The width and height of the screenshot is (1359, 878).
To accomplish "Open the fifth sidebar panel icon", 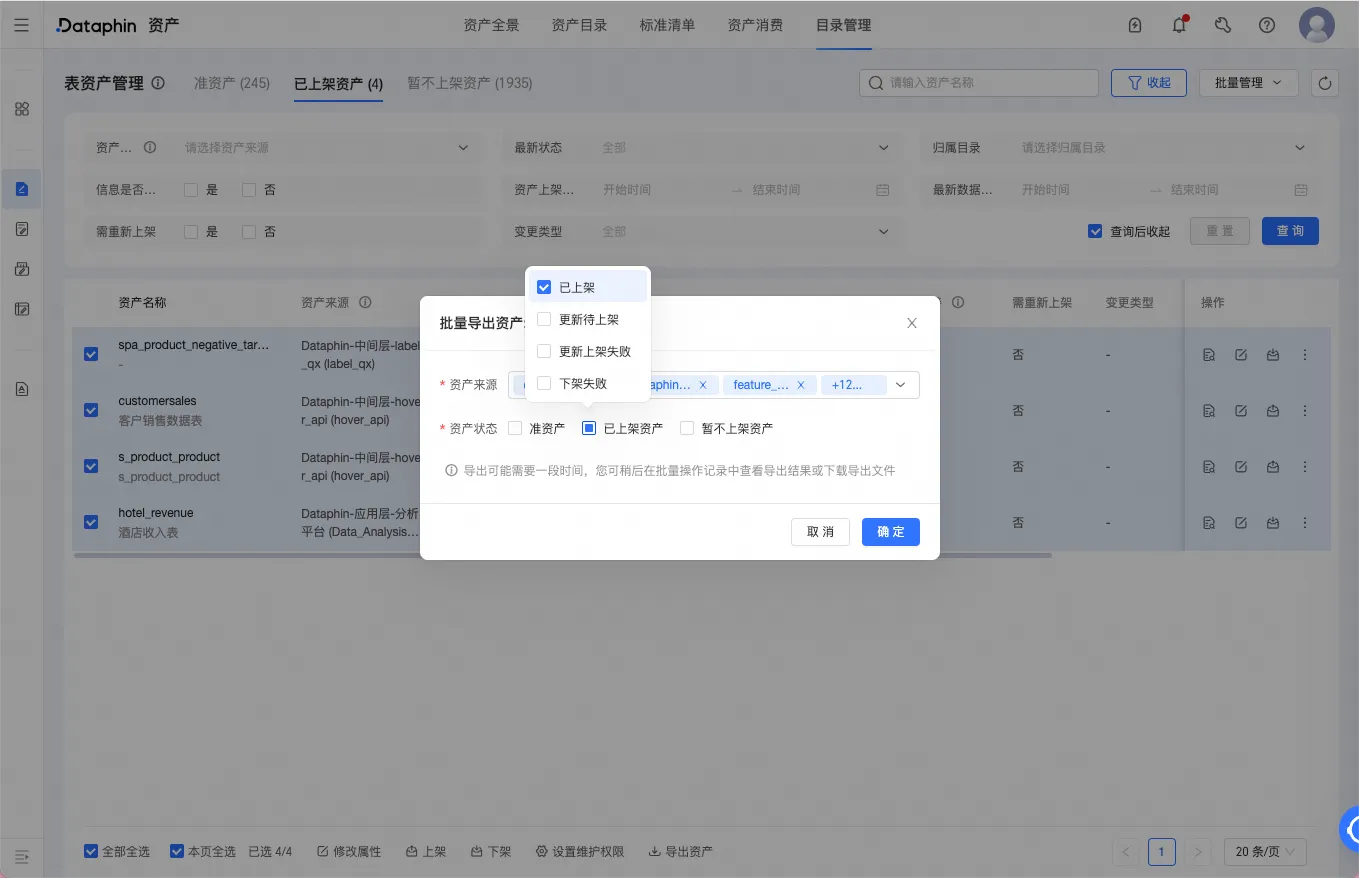I will [22, 309].
